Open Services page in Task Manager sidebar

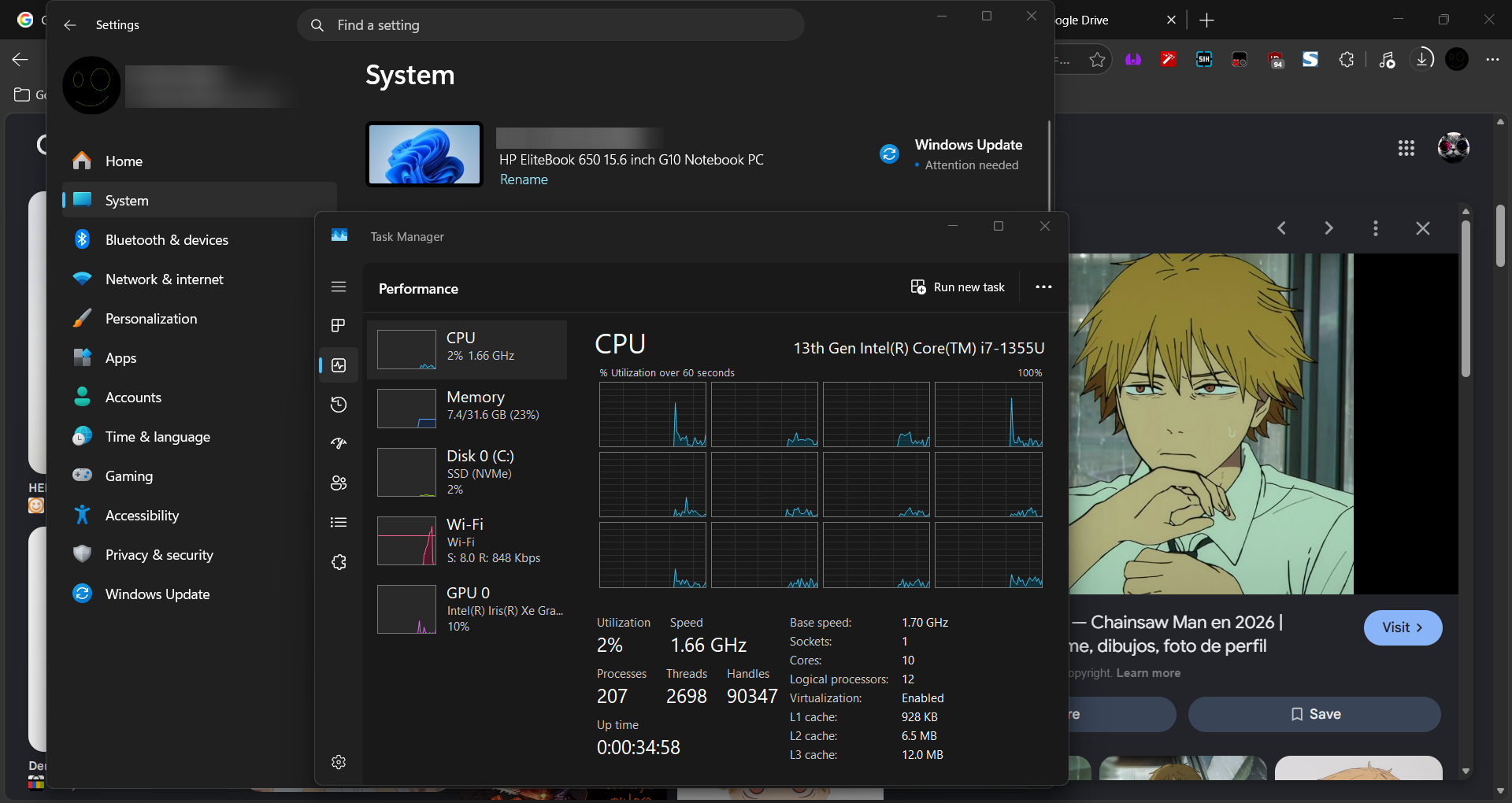pyautogui.click(x=339, y=562)
